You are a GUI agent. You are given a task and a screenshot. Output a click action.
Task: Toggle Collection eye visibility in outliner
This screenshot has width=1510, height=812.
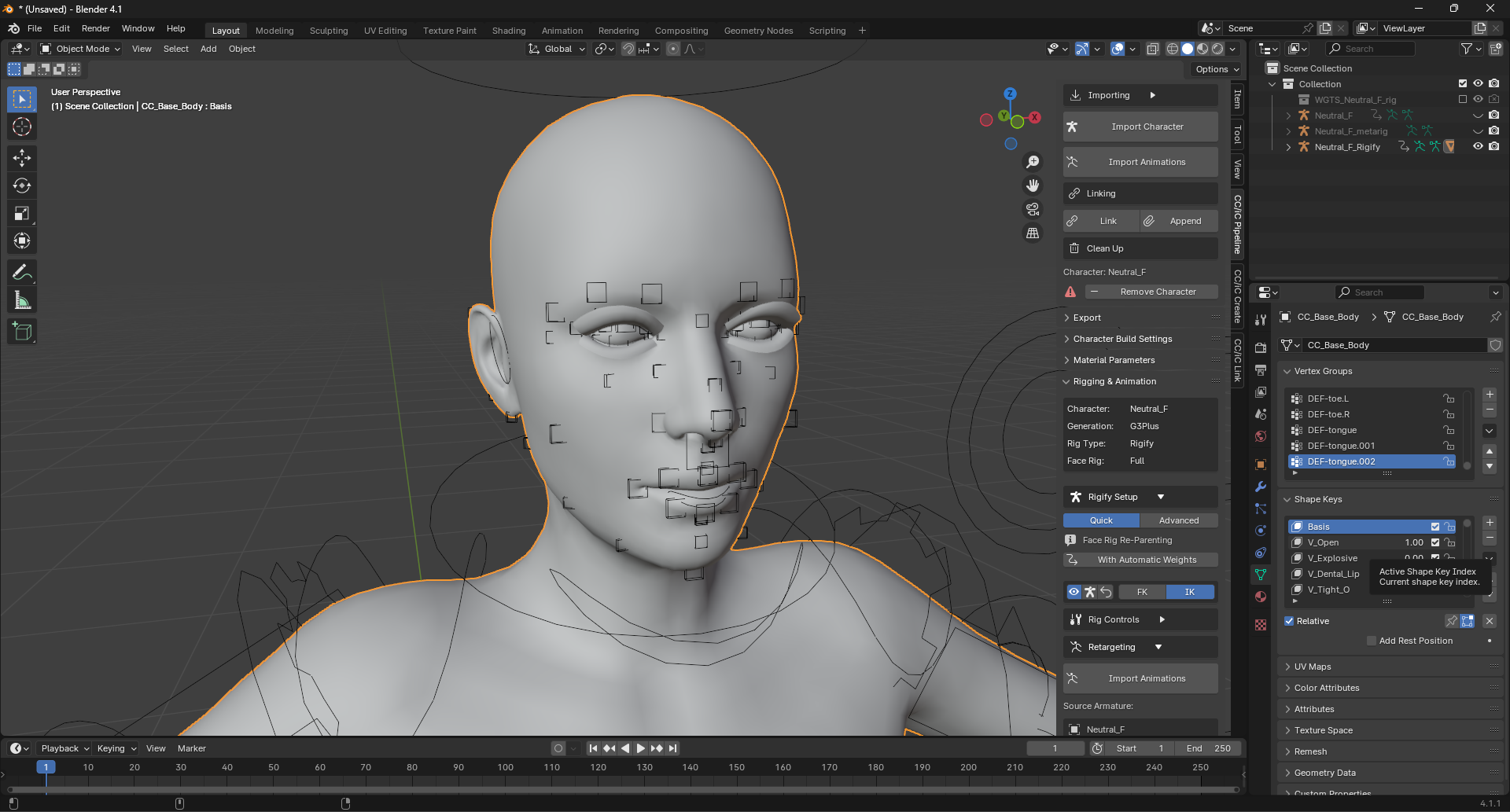[1478, 84]
